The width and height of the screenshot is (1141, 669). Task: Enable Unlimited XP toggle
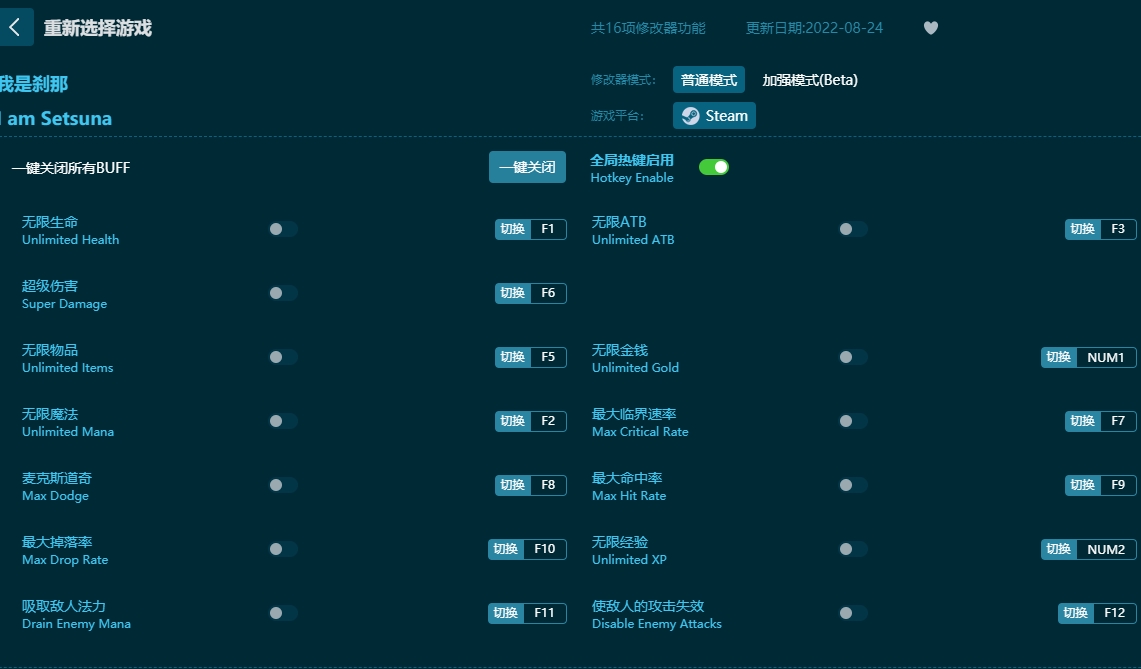click(x=853, y=550)
